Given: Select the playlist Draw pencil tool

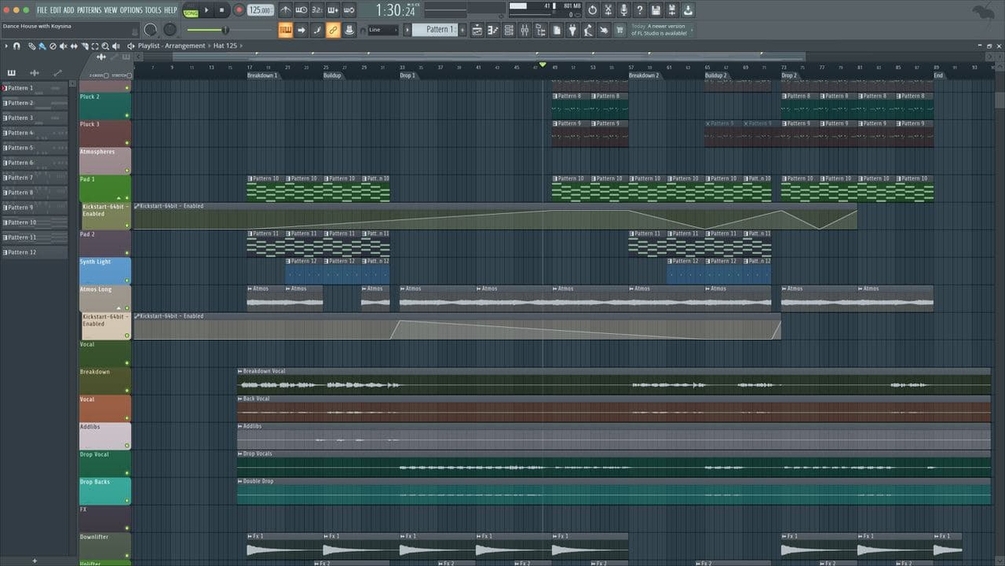Looking at the screenshot, I should click(x=31, y=46).
